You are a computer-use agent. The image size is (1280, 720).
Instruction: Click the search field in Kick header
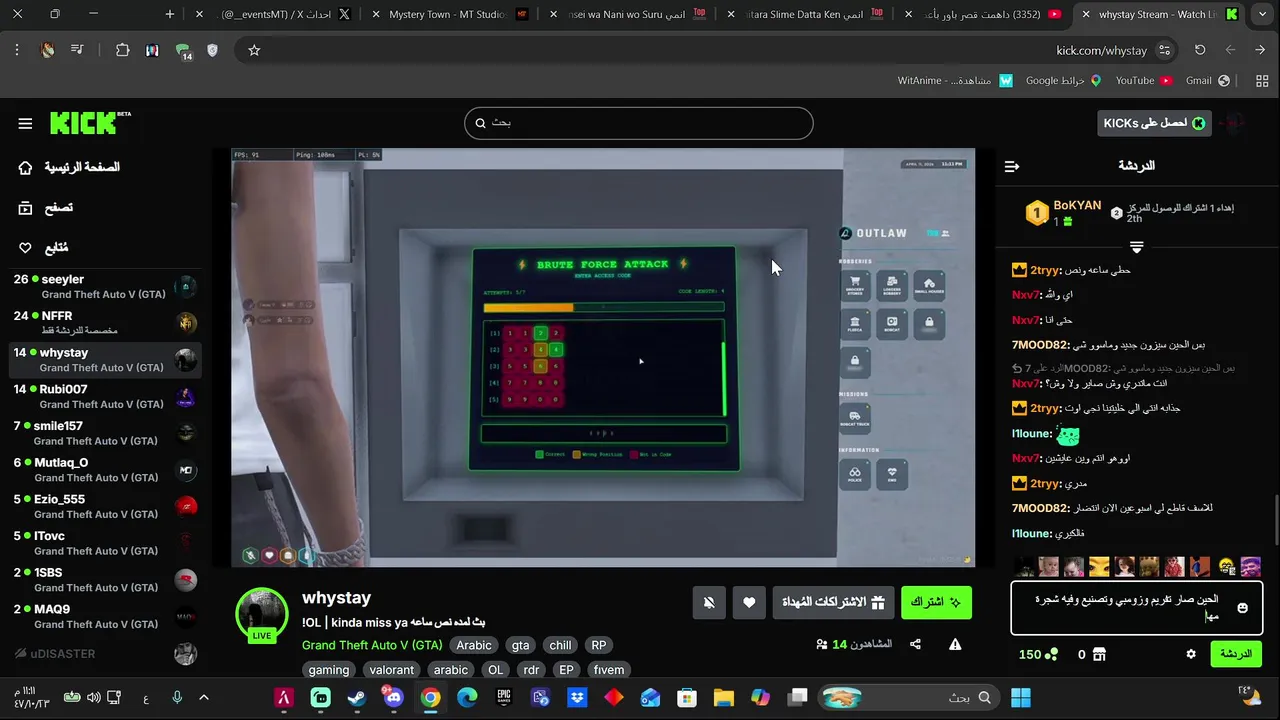(x=638, y=123)
